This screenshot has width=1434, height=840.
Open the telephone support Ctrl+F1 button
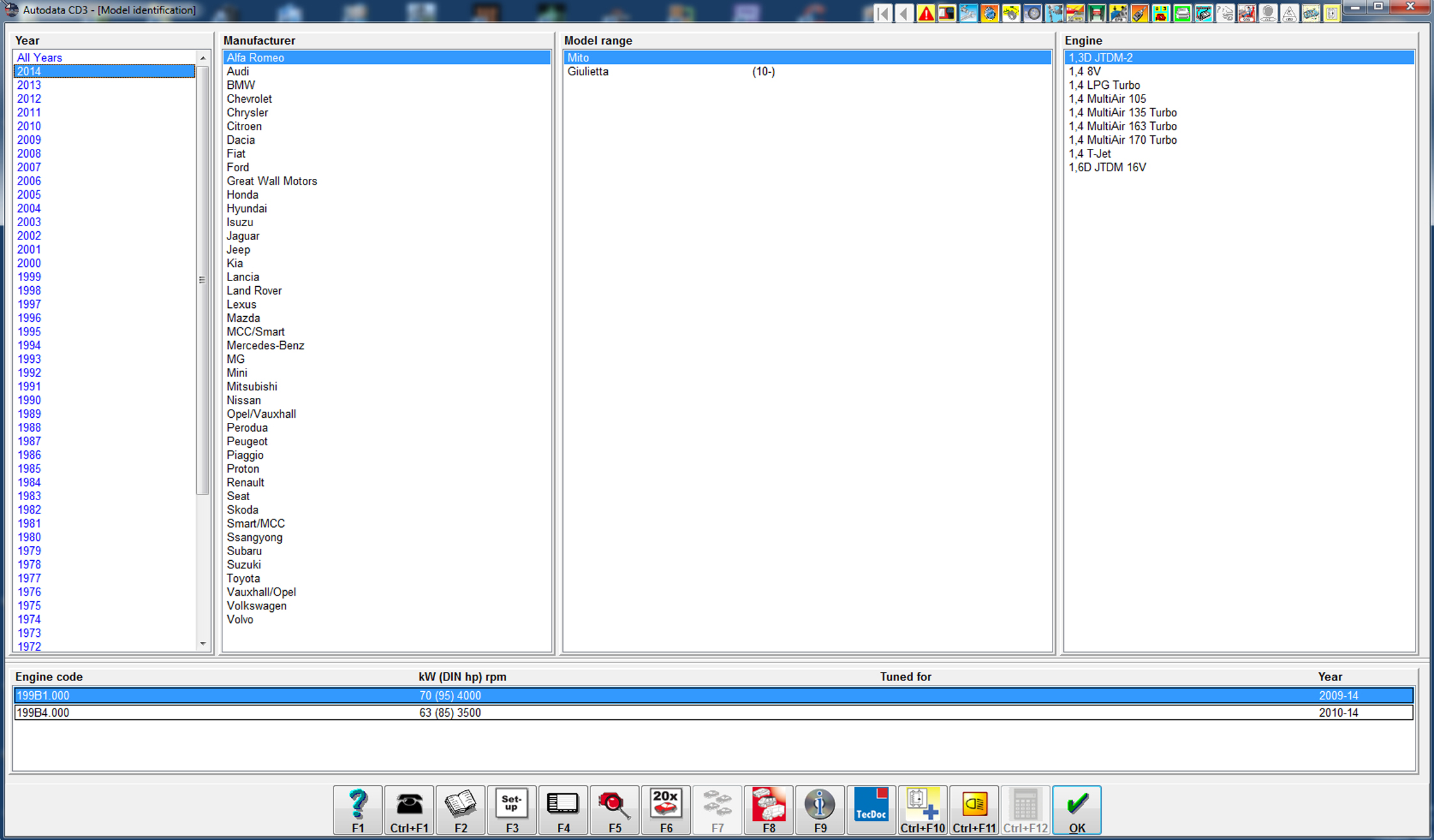click(x=409, y=809)
